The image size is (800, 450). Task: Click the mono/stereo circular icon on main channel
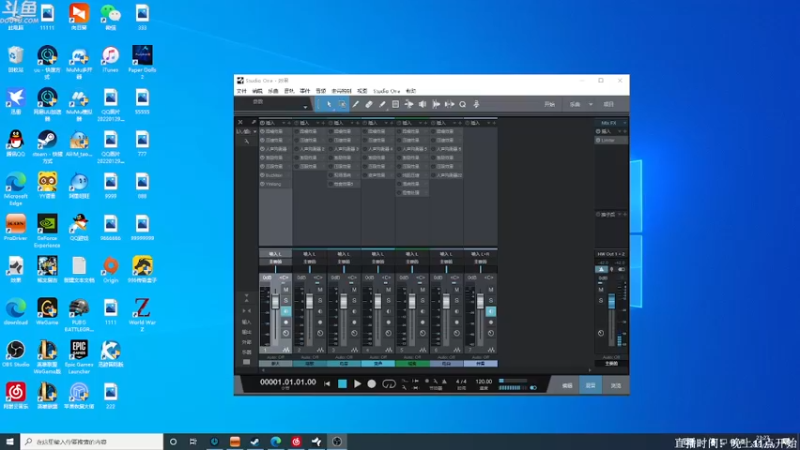pyautogui.click(x=601, y=333)
